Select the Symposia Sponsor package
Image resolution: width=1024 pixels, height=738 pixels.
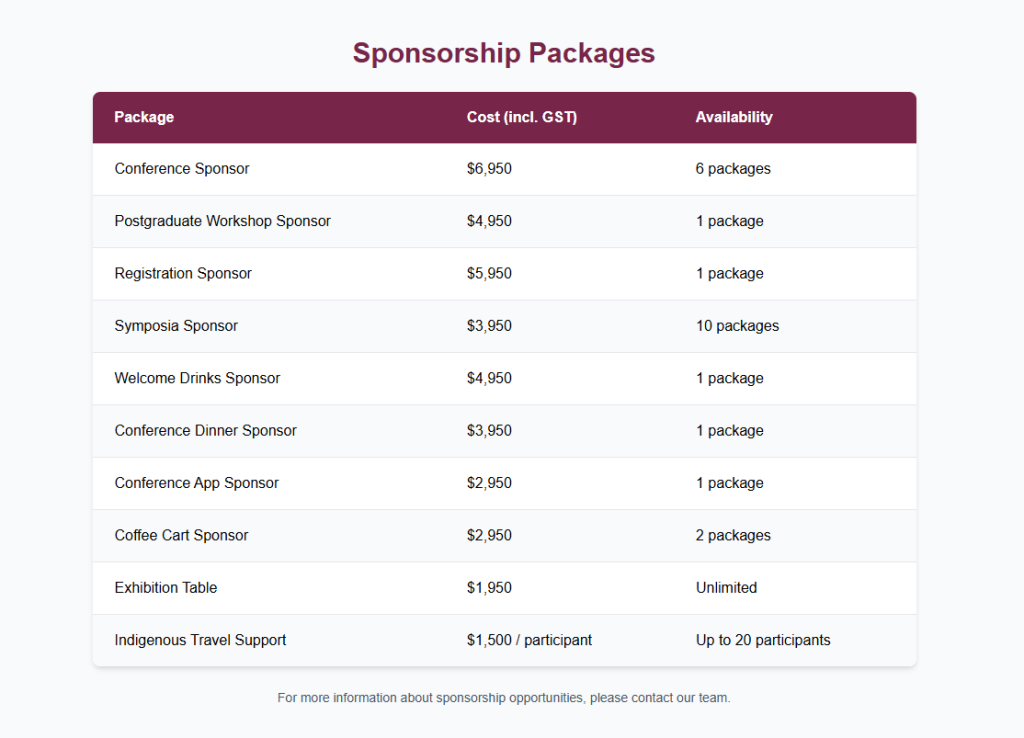tap(176, 326)
